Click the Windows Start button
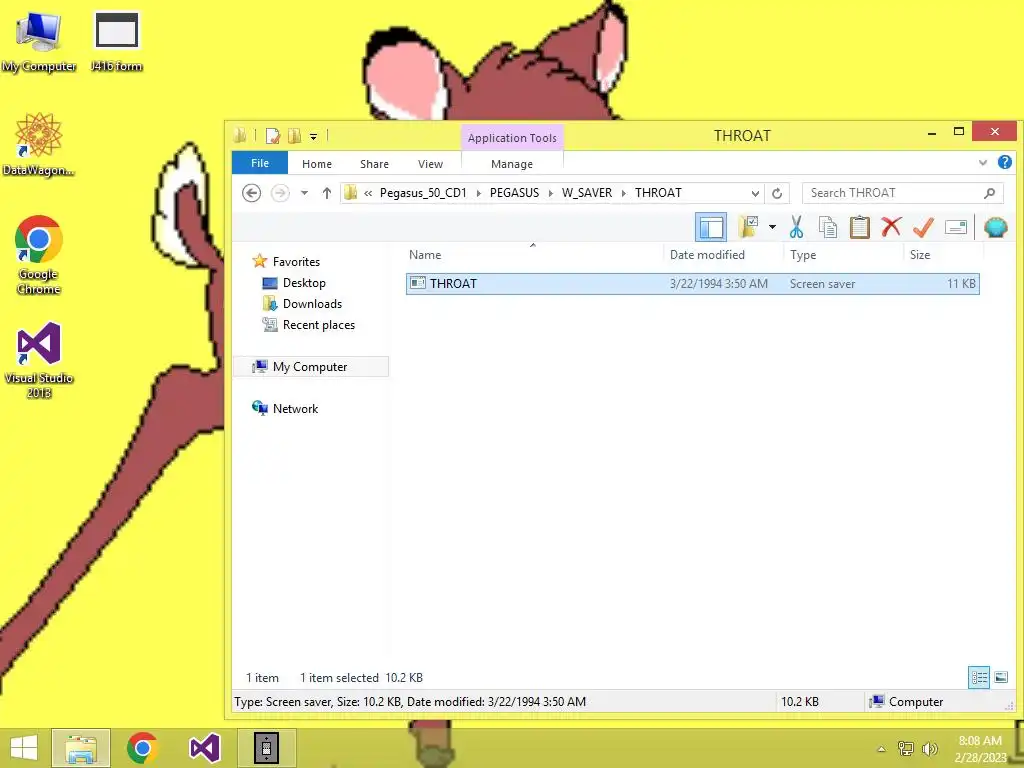 pos(24,748)
